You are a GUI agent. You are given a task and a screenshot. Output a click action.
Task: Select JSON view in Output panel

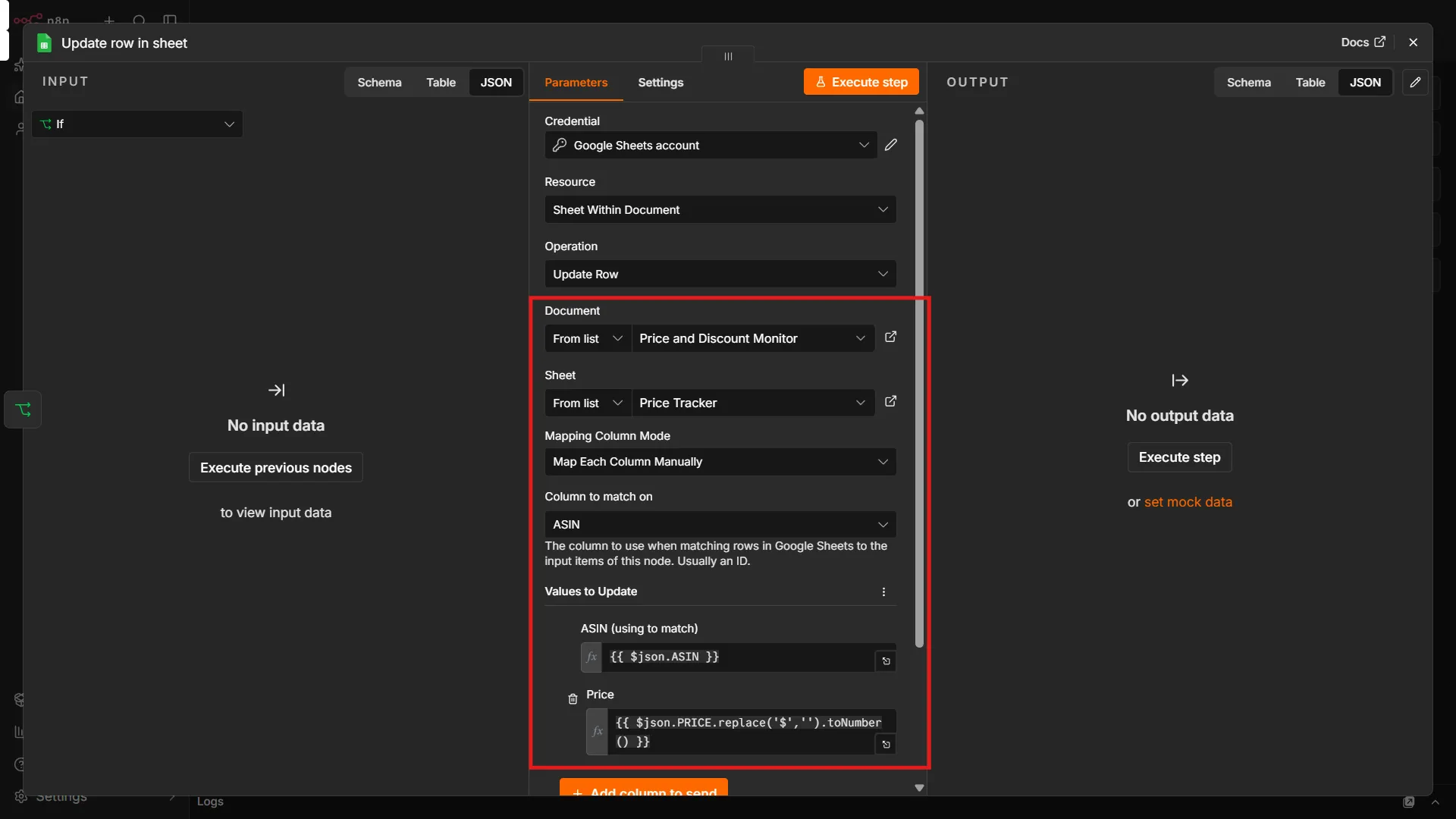point(1365,82)
